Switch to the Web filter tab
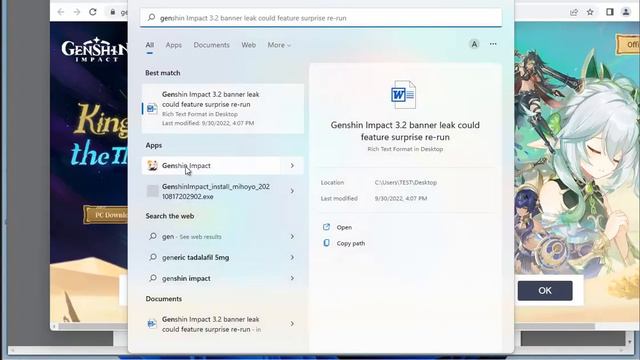The width and height of the screenshot is (640, 360). (x=249, y=45)
